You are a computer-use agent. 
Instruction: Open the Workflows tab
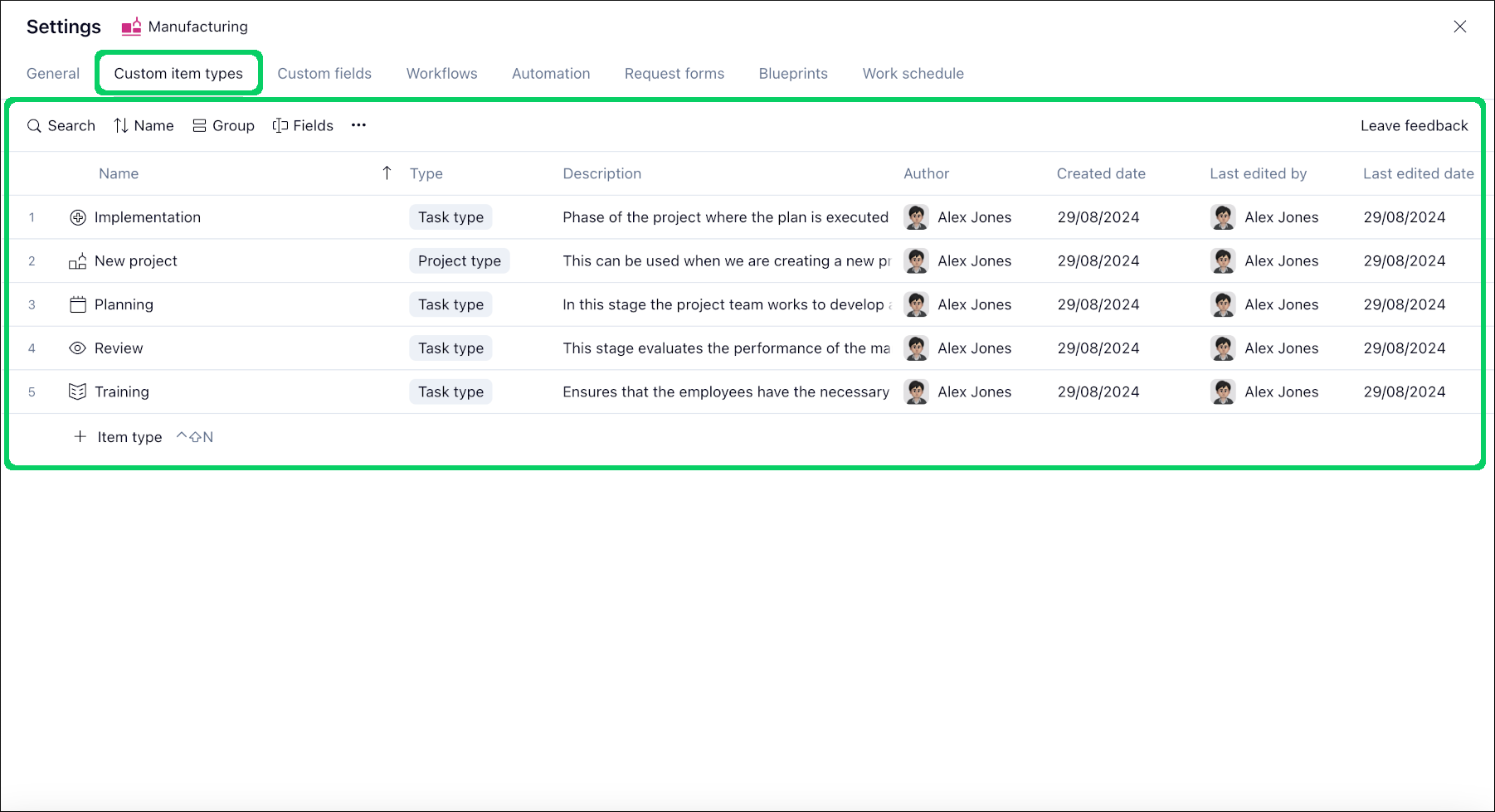pyautogui.click(x=441, y=73)
